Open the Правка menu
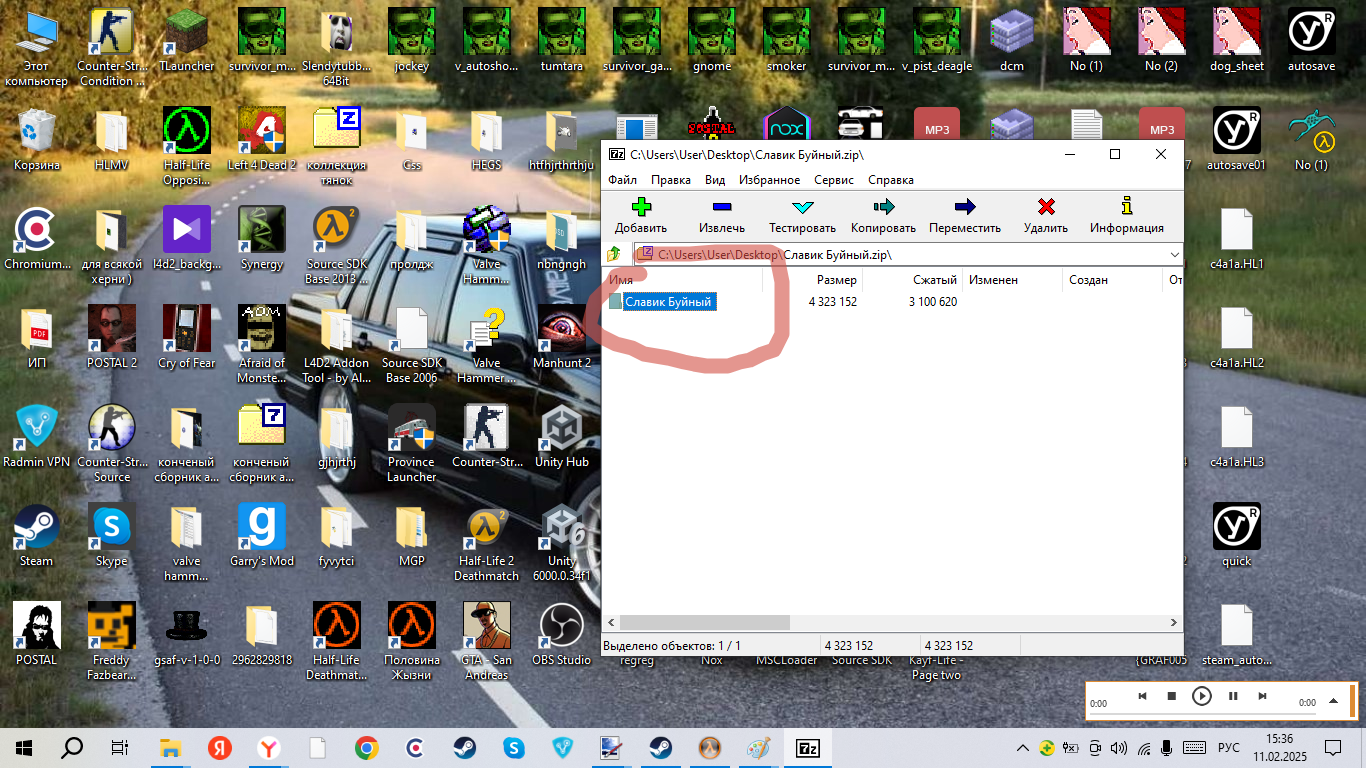This screenshot has width=1366, height=768. (x=670, y=180)
